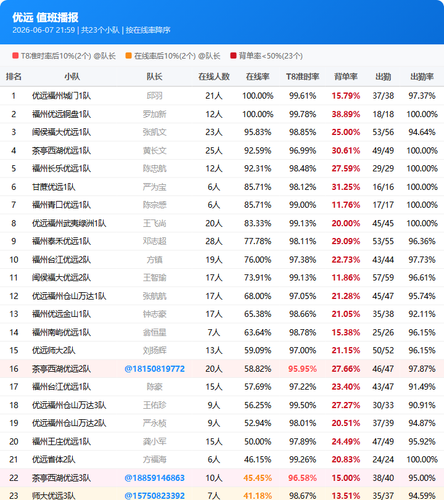Click the T8准时率 column header
Viewport: 444px width, 500px height.
pyautogui.click(x=303, y=77)
